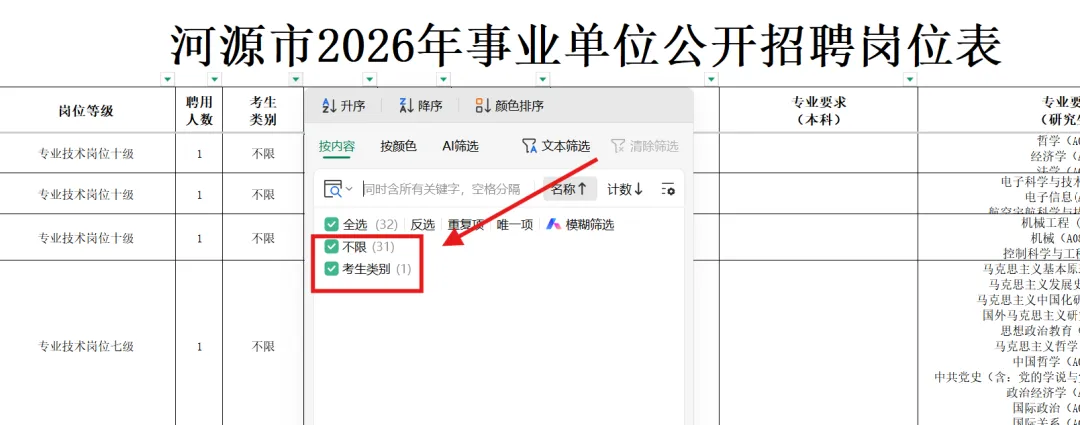
Task: Select the 中共党史 text line
Action: pyautogui.click(x=1007, y=377)
